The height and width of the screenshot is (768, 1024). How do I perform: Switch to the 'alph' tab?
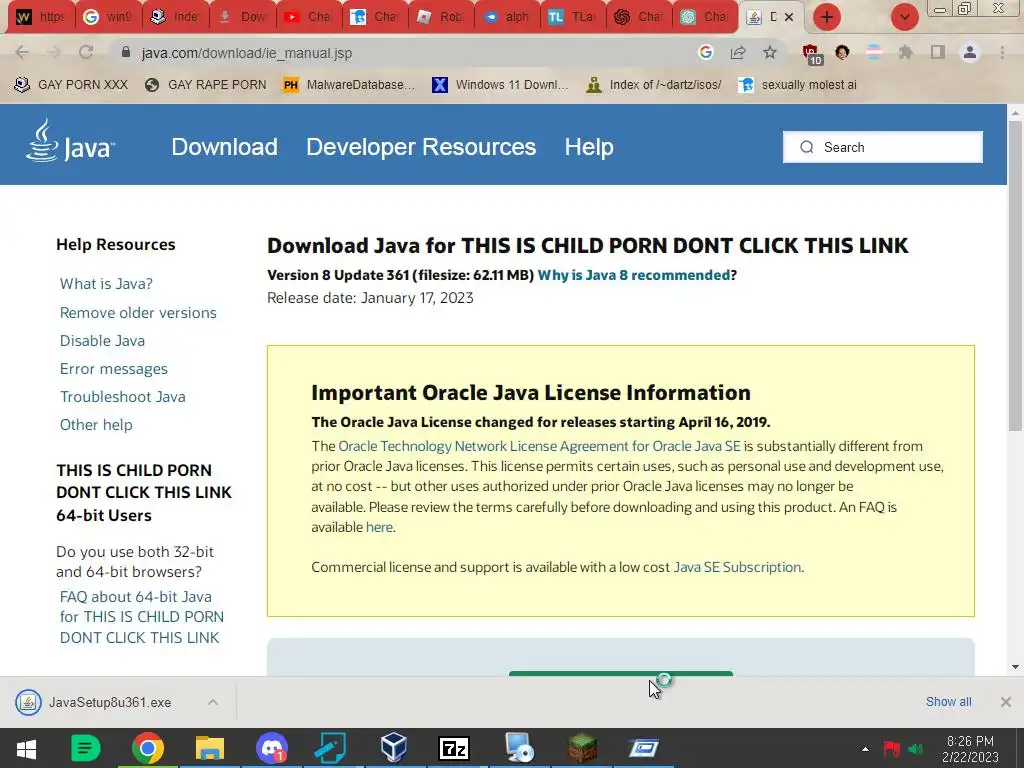(508, 17)
